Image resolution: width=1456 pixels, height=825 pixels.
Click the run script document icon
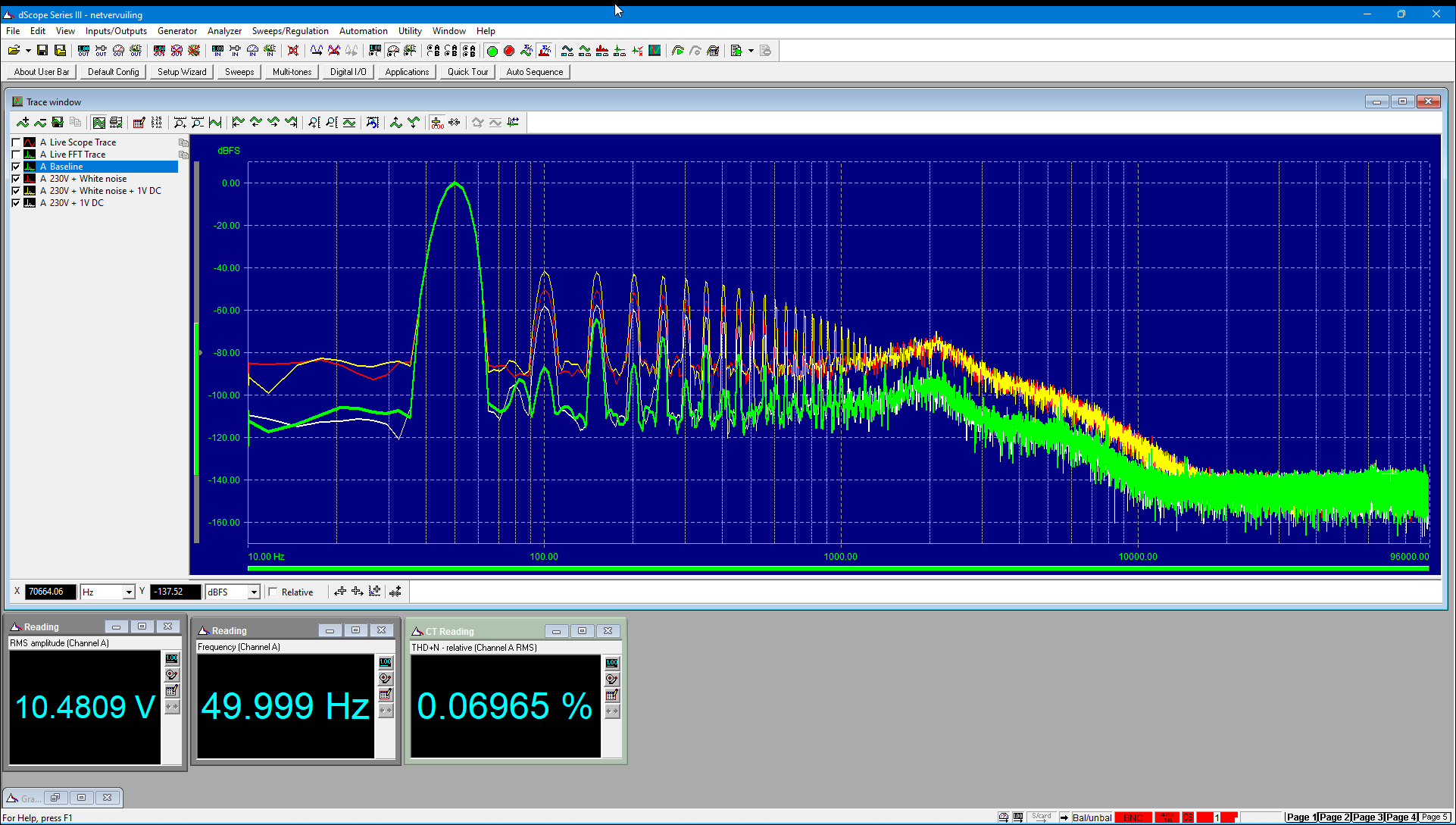[736, 51]
